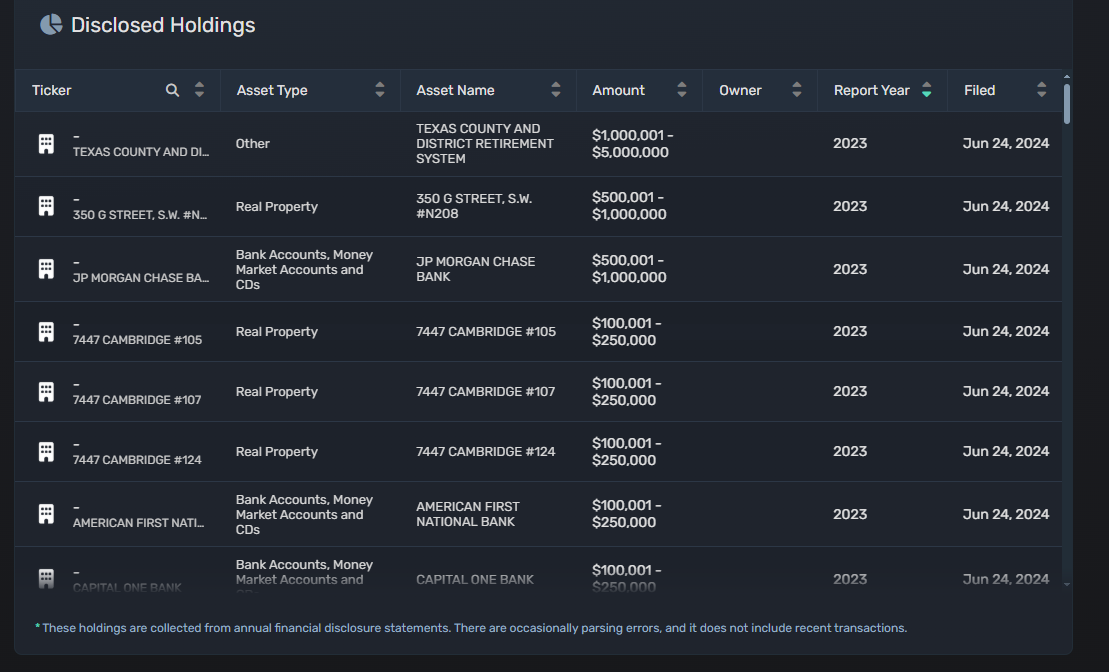
Task: Click building icon for American First National row
Action: [46, 514]
